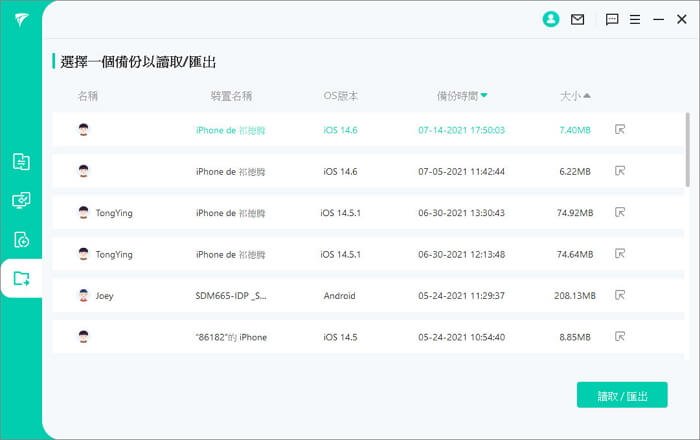
Task: Click the backup list vertical scrollbar
Action: point(688,149)
